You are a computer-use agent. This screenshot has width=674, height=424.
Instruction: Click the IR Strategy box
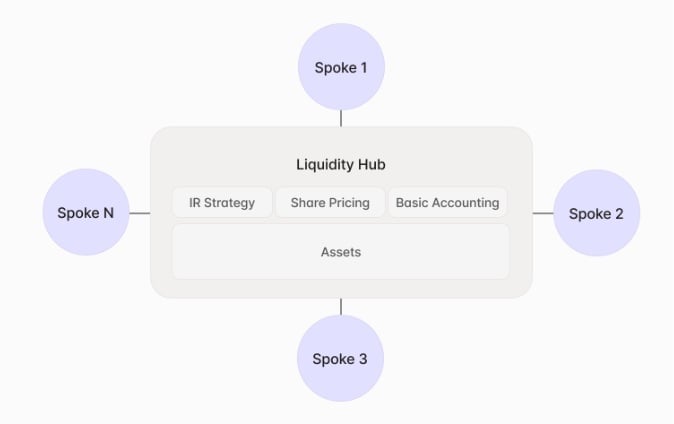222,202
